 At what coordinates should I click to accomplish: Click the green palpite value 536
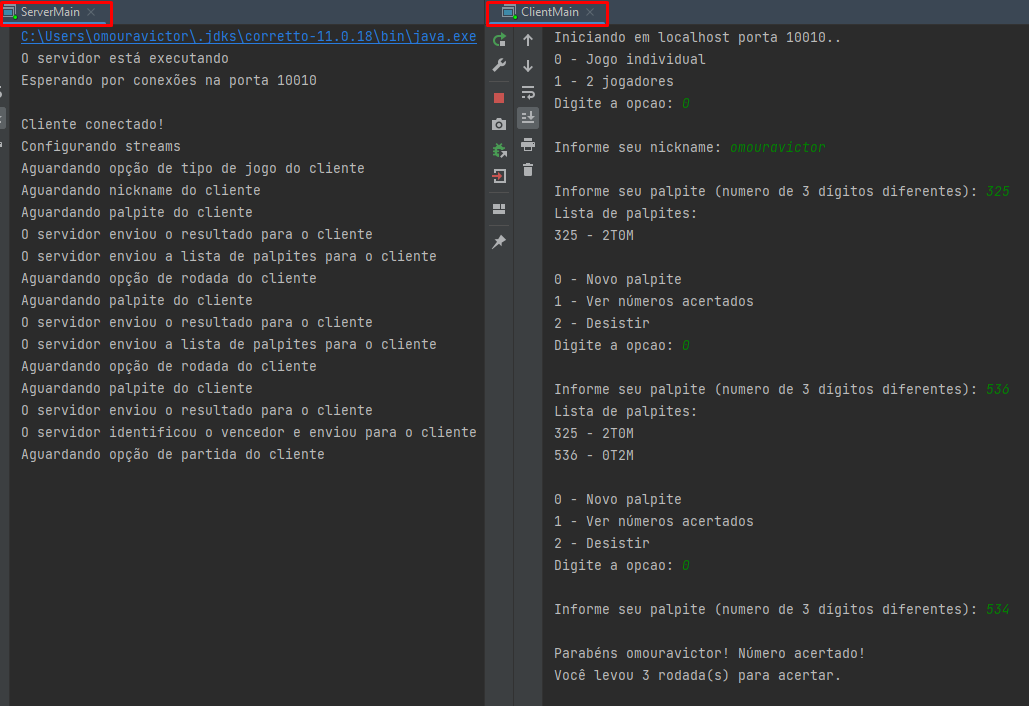point(998,389)
